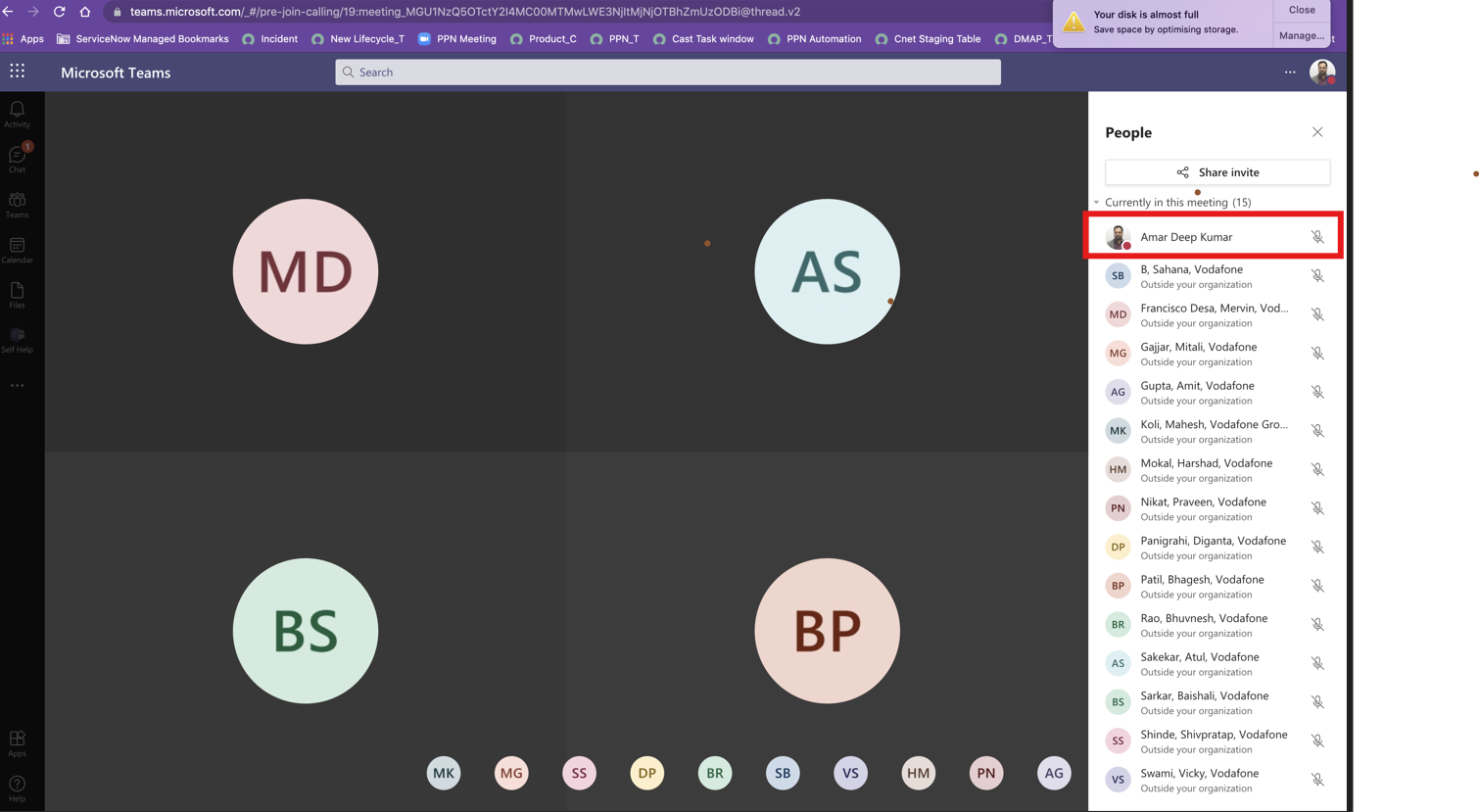Go back in the browser
The height and width of the screenshot is (812, 1479).
pyautogui.click(x=9, y=12)
